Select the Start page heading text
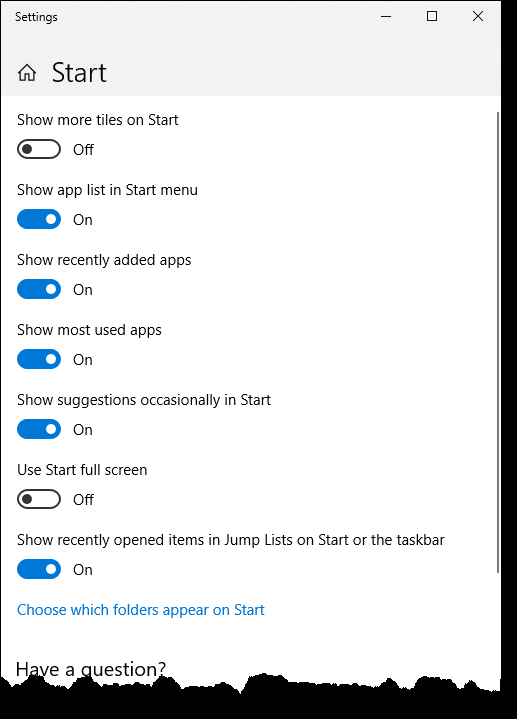The image size is (517, 719). (x=79, y=72)
